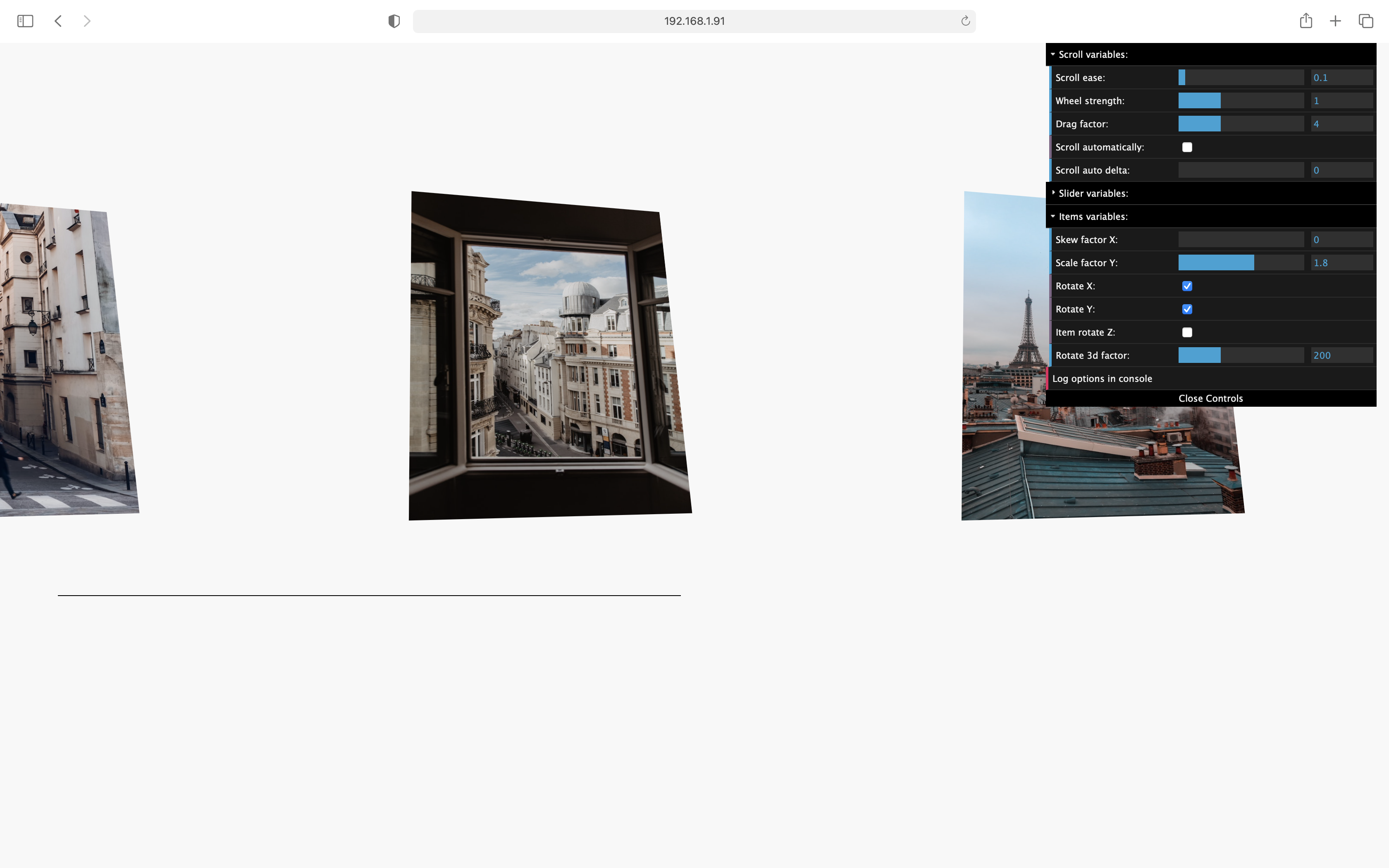Enable Item rotate Z checkbox
1389x868 pixels.
pyautogui.click(x=1187, y=332)
